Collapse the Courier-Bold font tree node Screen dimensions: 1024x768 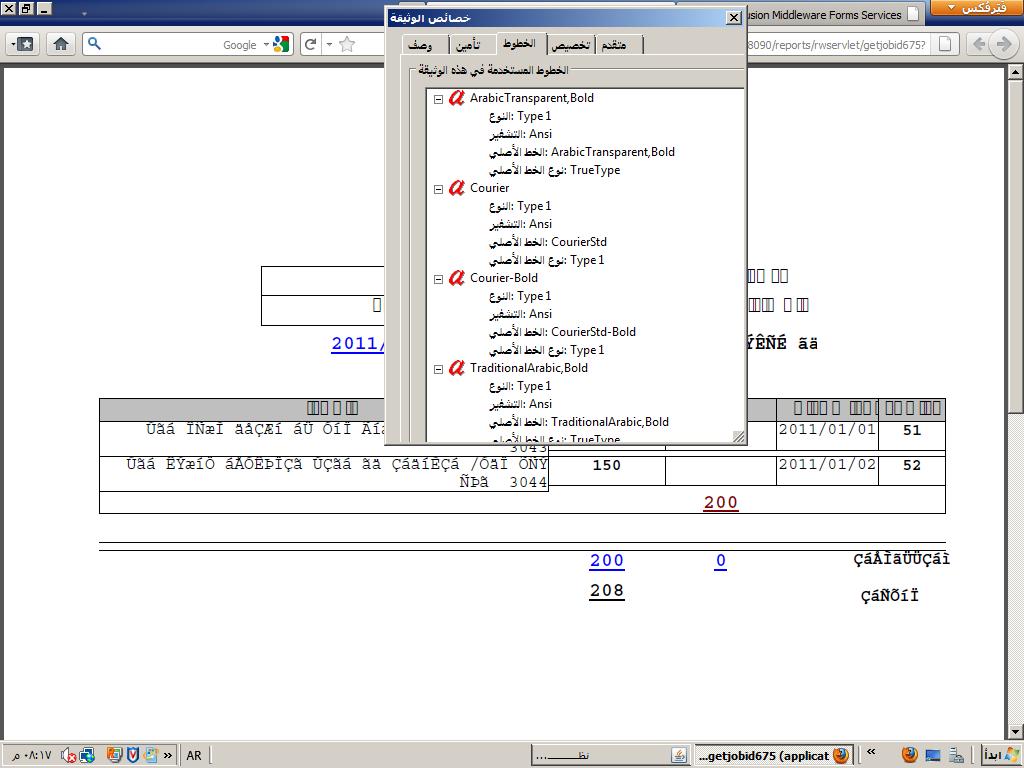point(438,278)
